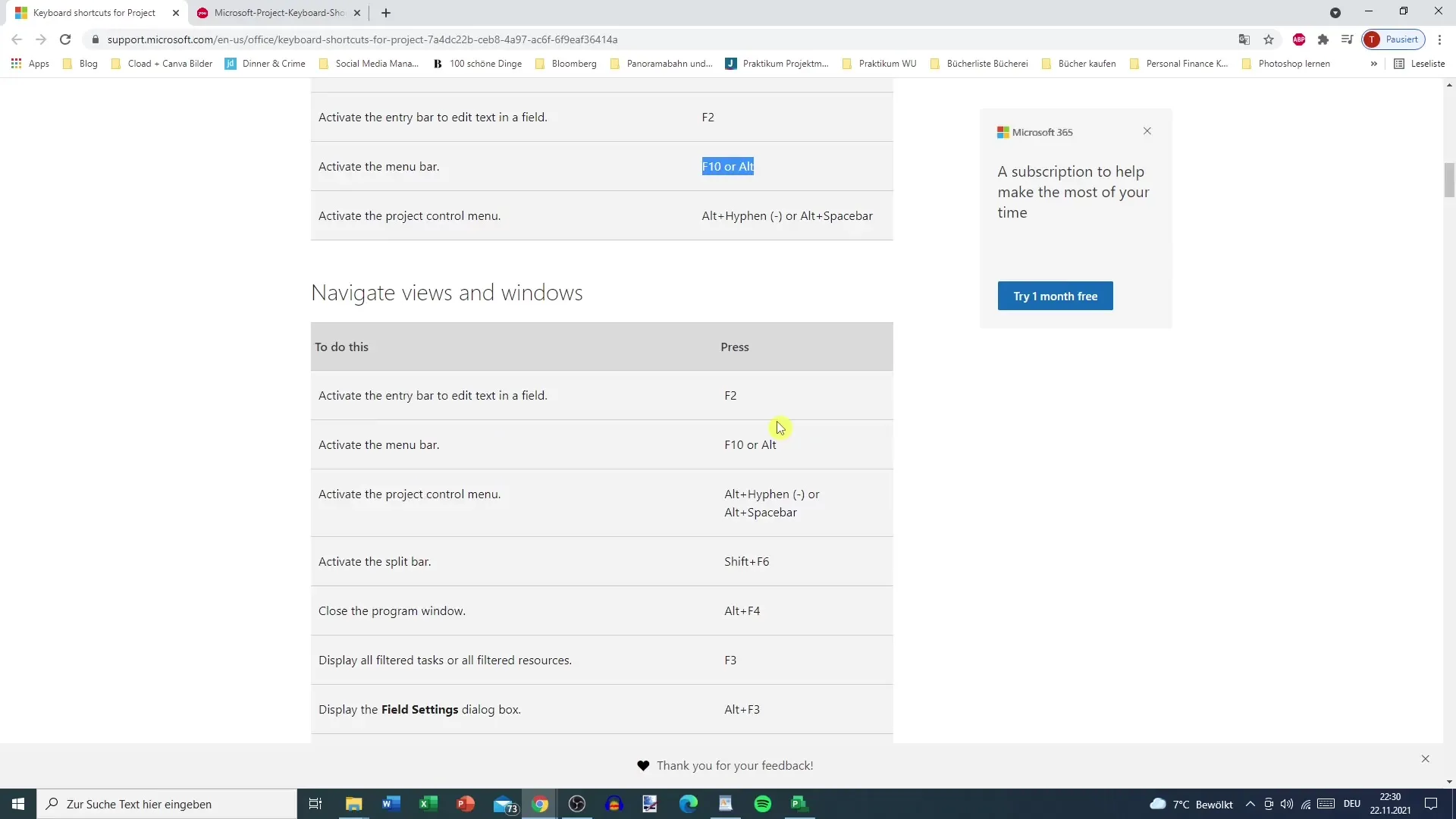This screenshot has width=1456, height=819.
Task: Bookmark this page with the star icon
Action: click(x=1269, y=39)
